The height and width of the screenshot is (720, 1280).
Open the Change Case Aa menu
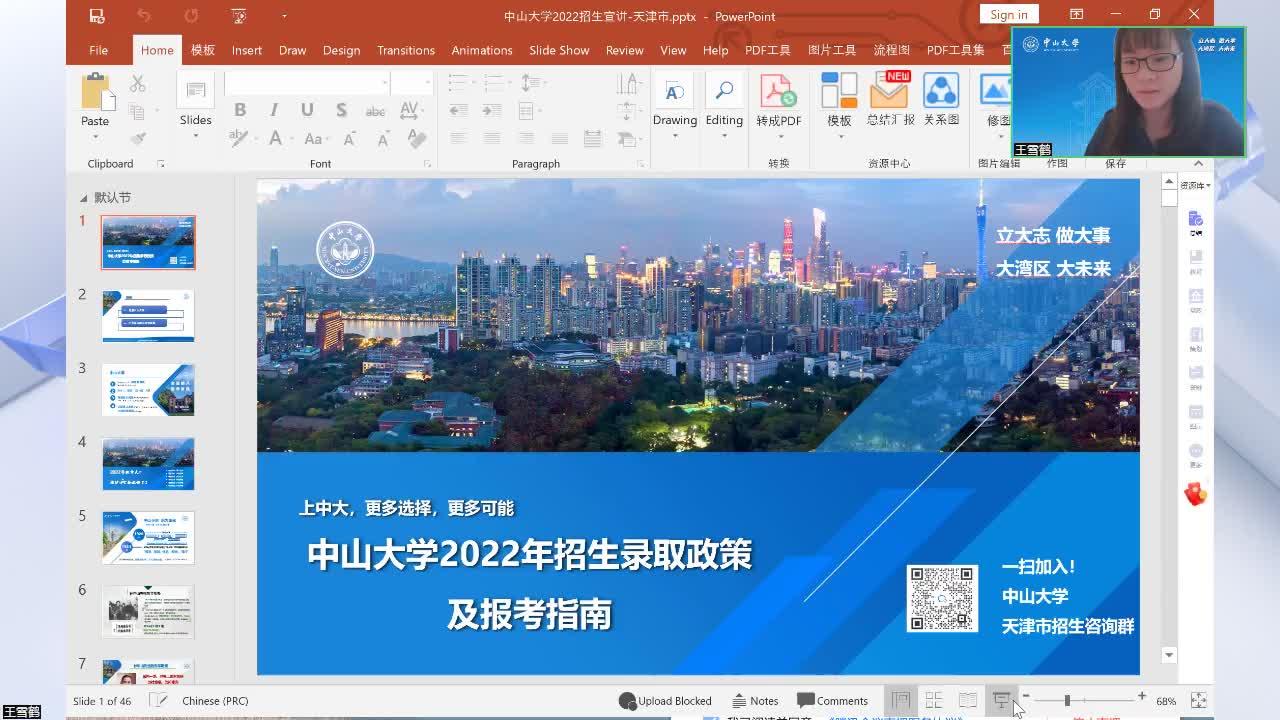(314, 139)
